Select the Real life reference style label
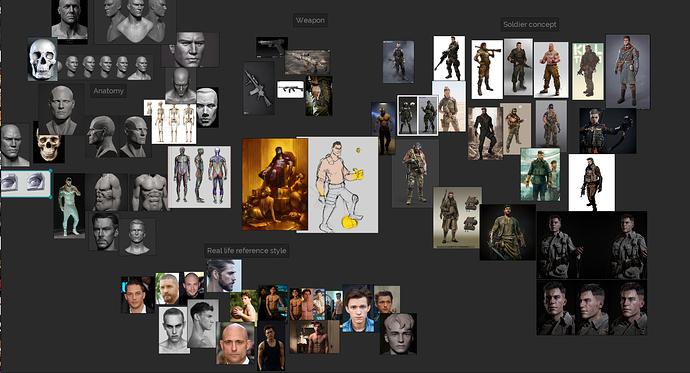 [x=246, y=251]
